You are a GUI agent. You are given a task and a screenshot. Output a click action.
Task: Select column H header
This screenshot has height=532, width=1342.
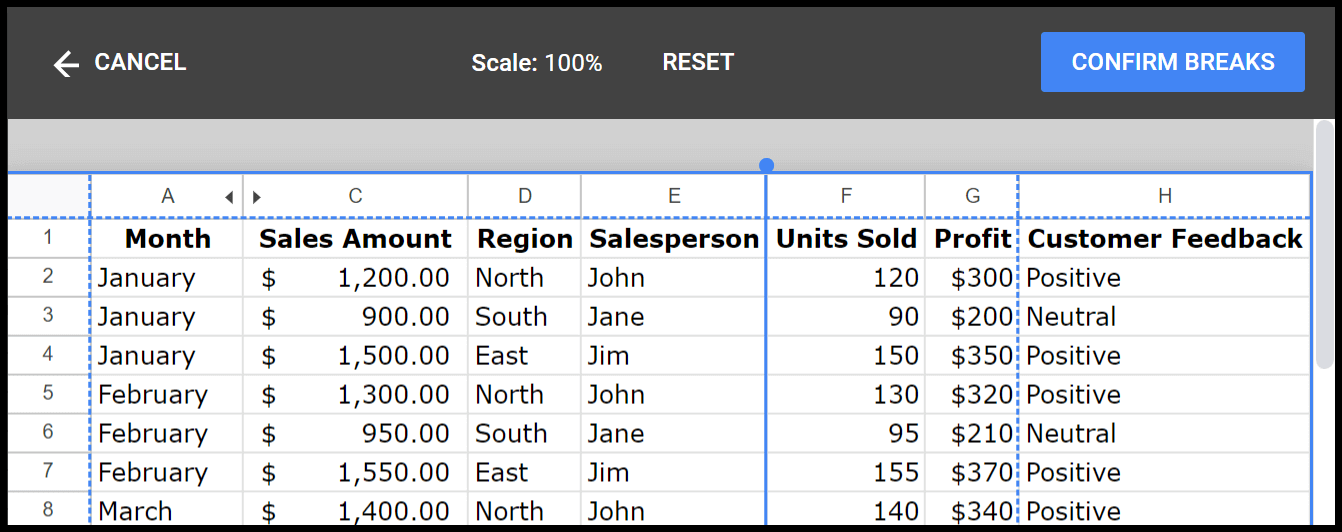pos(1164,197)
